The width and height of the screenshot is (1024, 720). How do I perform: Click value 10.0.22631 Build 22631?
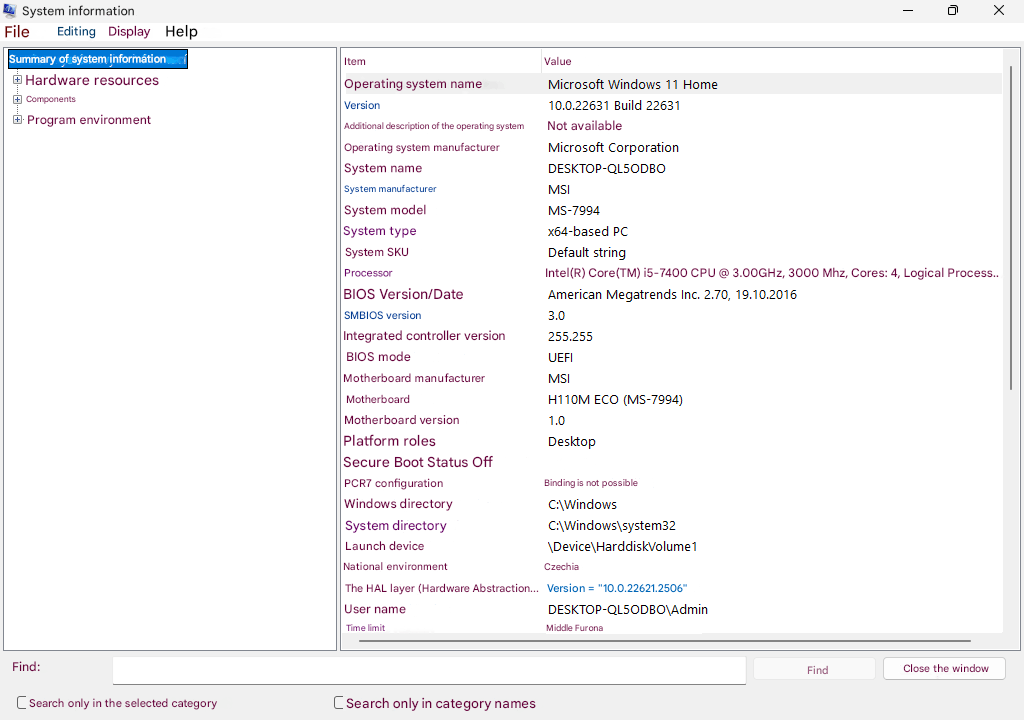pyautogui.click(x=614, y=106)
